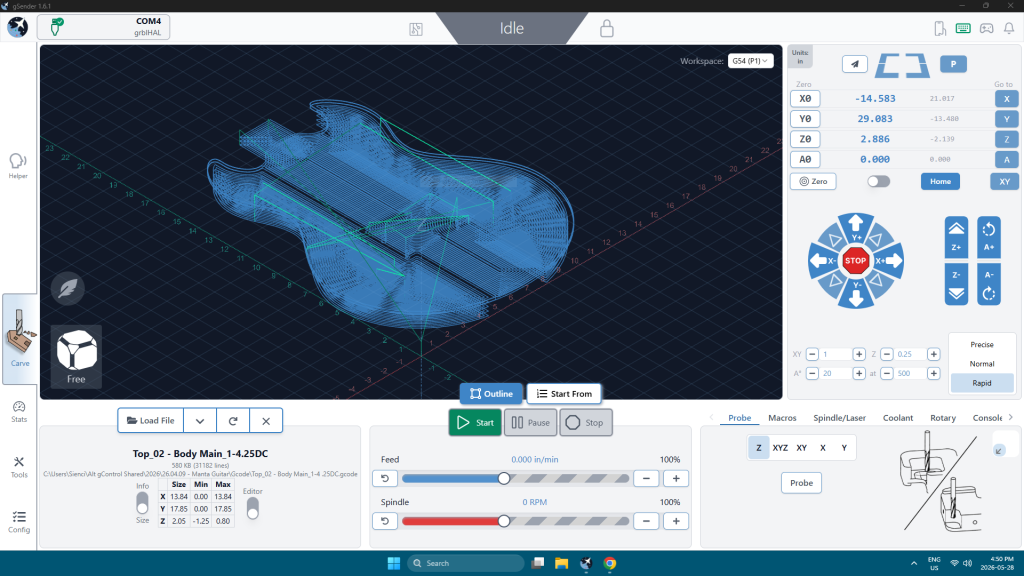Image resolution: width=1024 pixels, height=576 pixels.
Task: Click the Feed override slider handle
Action: click(x=504, y=479)
